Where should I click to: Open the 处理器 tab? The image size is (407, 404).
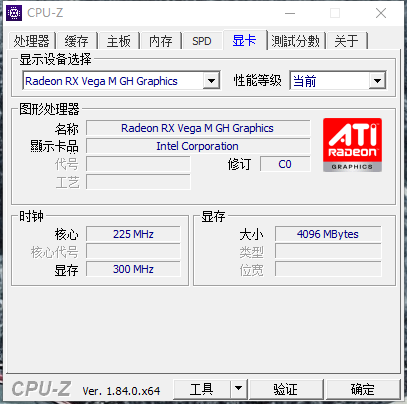click(x=31, y=41)
